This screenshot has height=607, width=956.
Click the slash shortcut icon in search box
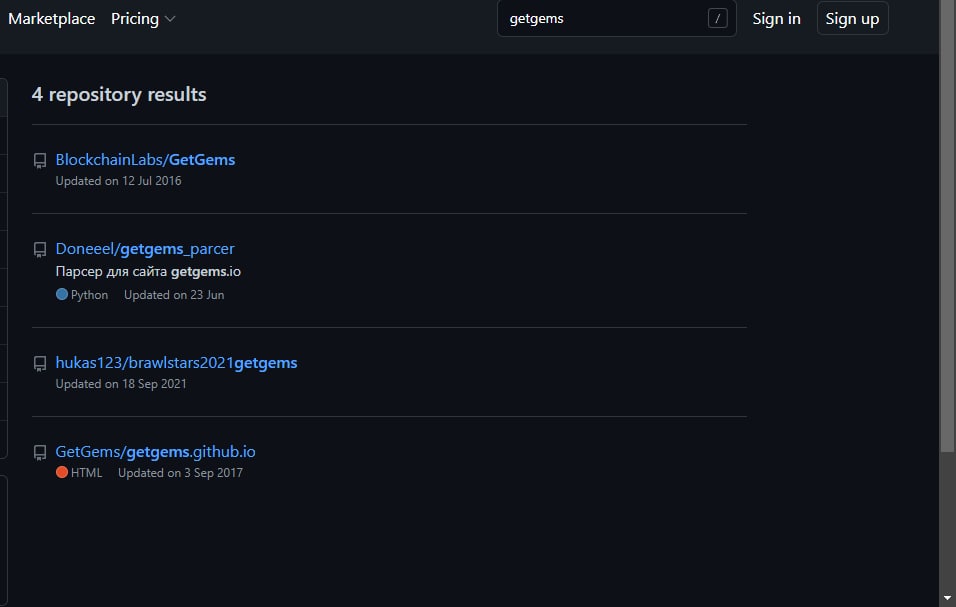(x=718, y=19)
